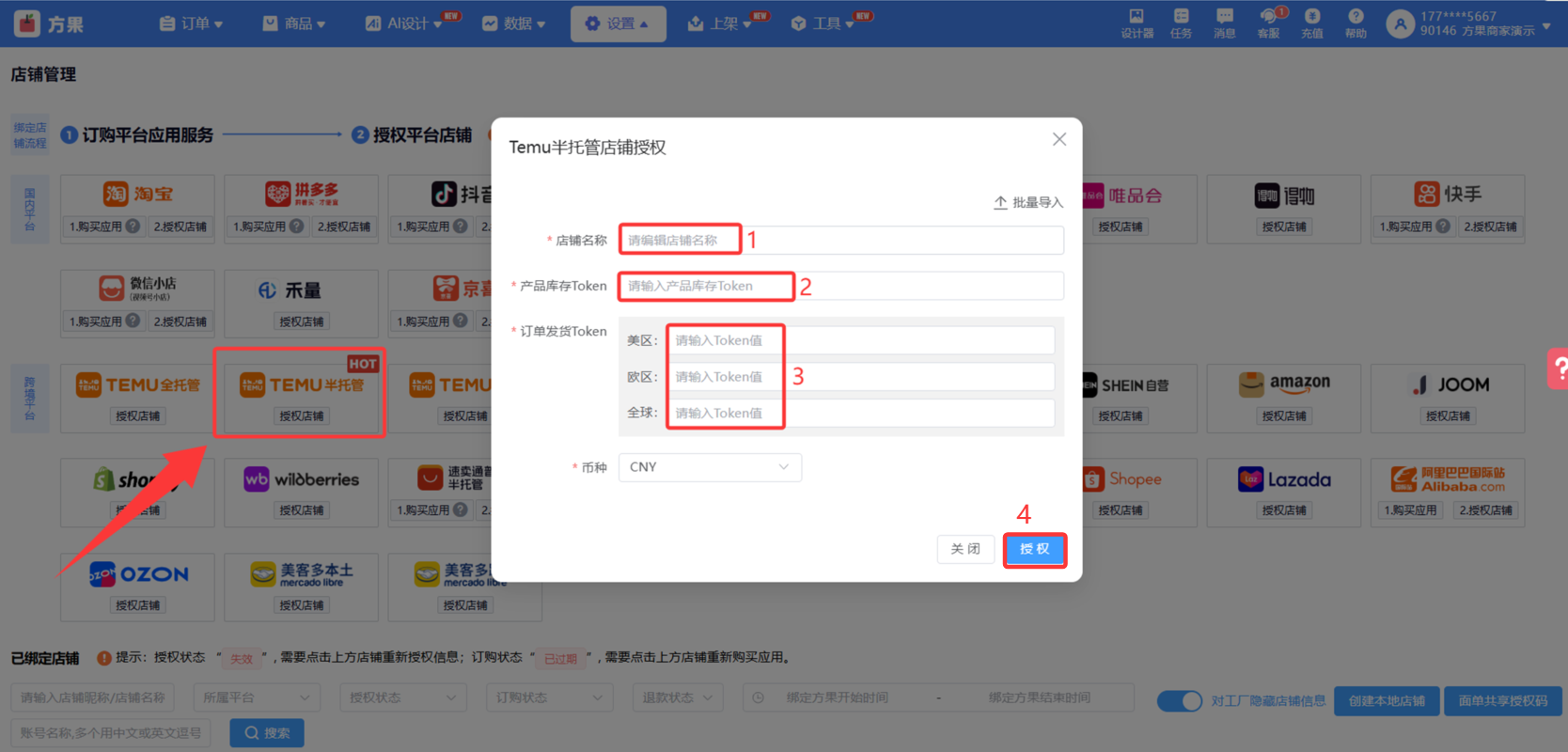Screen dimensions: 1568x752
Task: Click the 绑定方果开始时间 date field
Action: point(838,697)
